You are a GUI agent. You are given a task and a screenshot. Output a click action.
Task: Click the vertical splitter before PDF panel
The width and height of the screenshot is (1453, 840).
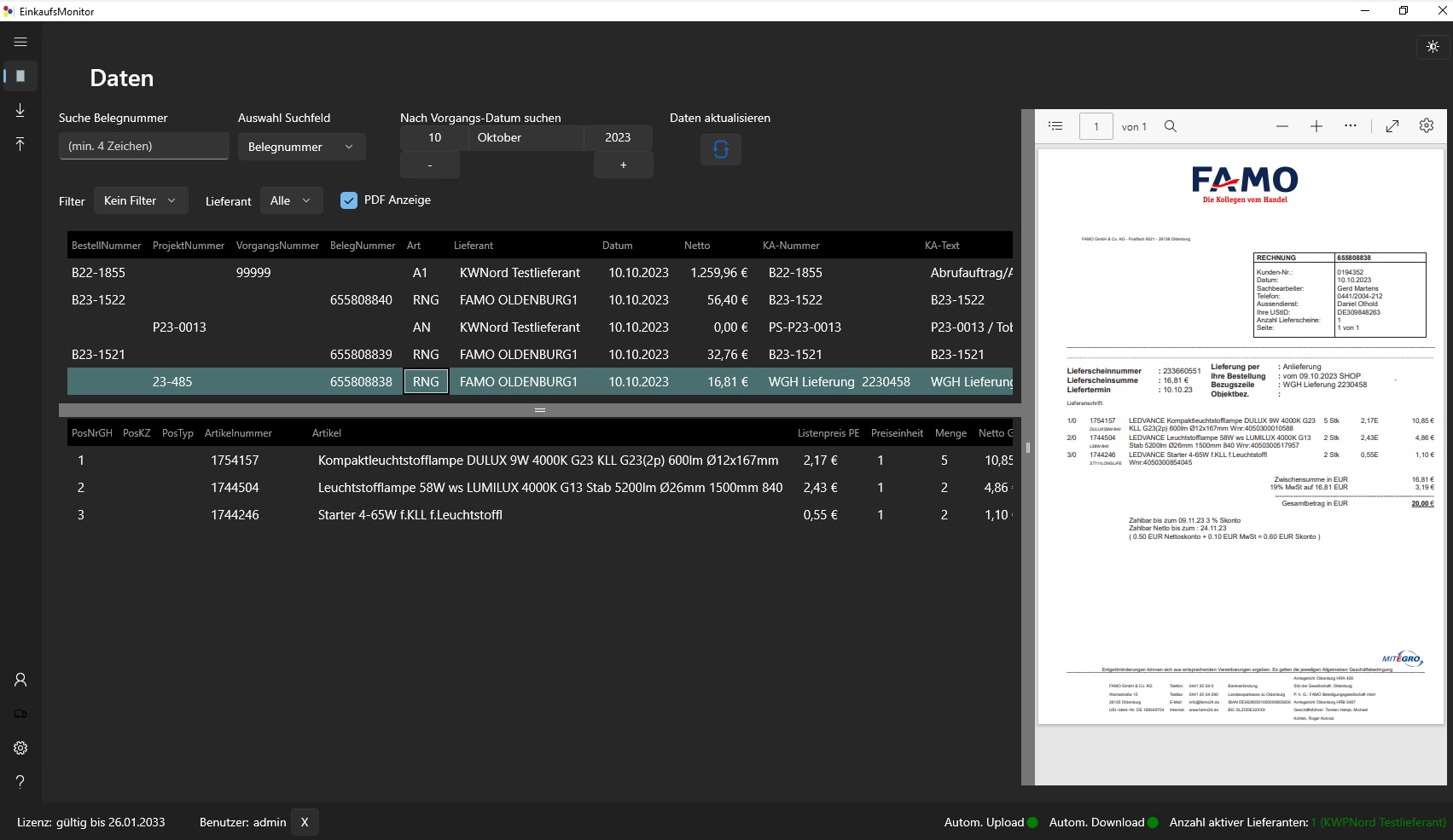1028,447
